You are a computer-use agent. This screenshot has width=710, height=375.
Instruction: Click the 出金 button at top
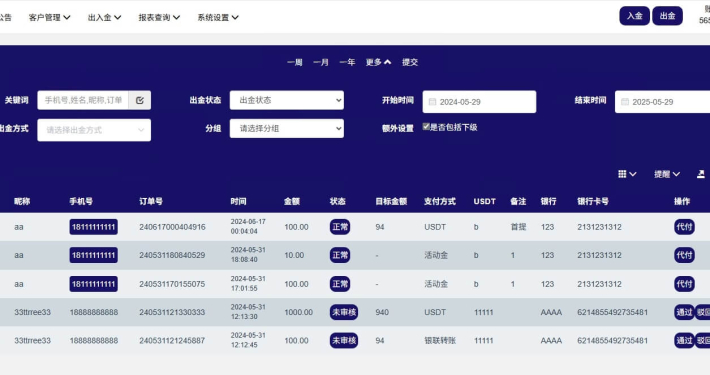click(667, 16)
